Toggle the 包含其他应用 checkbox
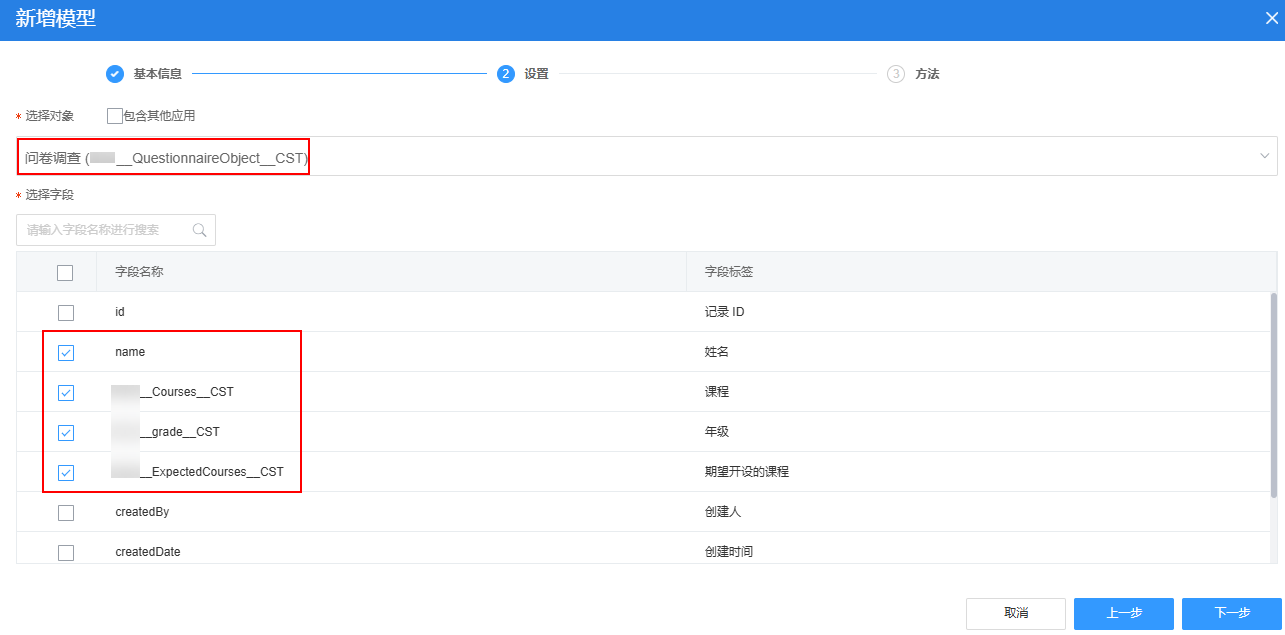Image resolution: width=1285 pixels, height=635 pixels. [x=114, y=116]
